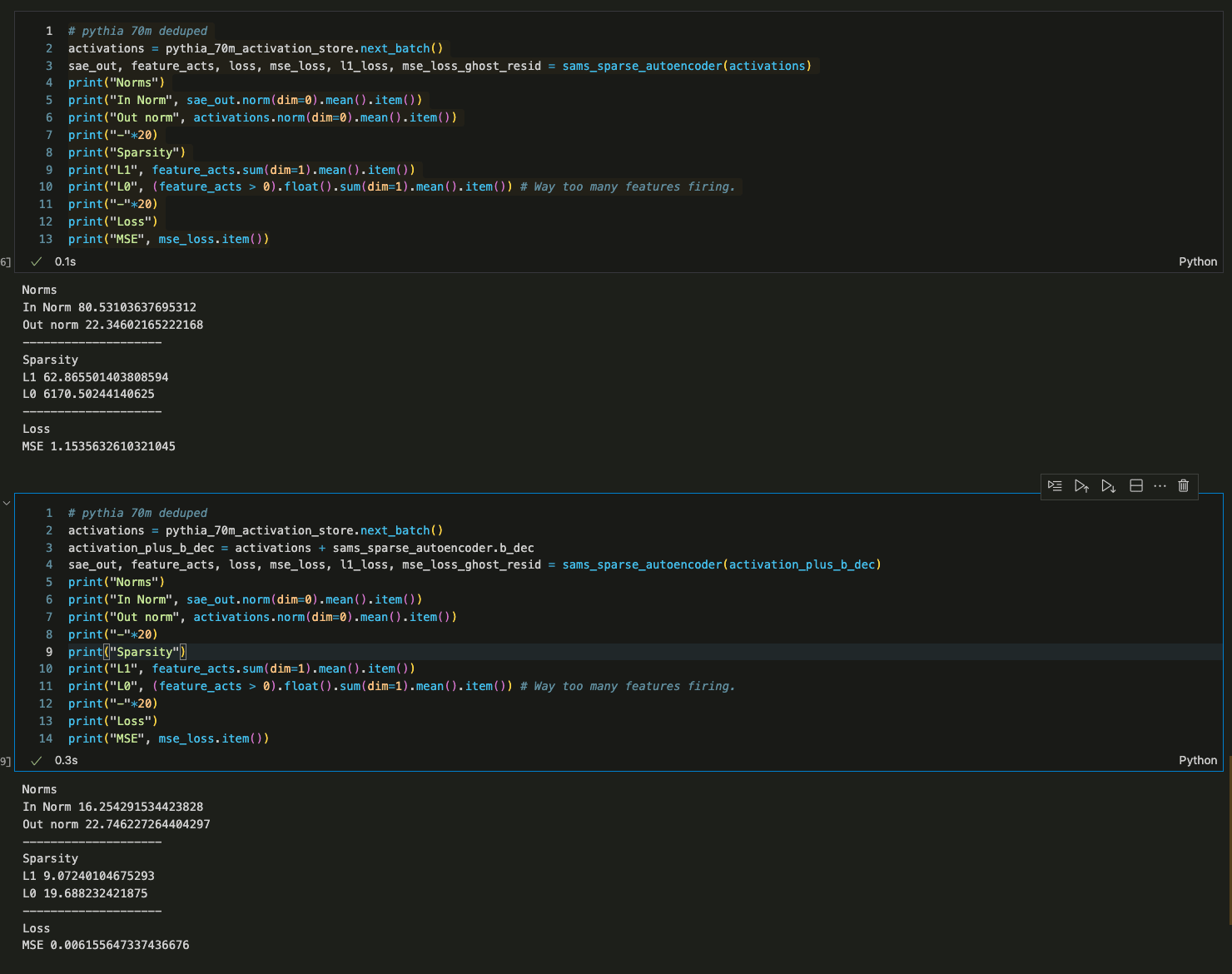Collapse the second cell chevron

(x=7, y=503)
